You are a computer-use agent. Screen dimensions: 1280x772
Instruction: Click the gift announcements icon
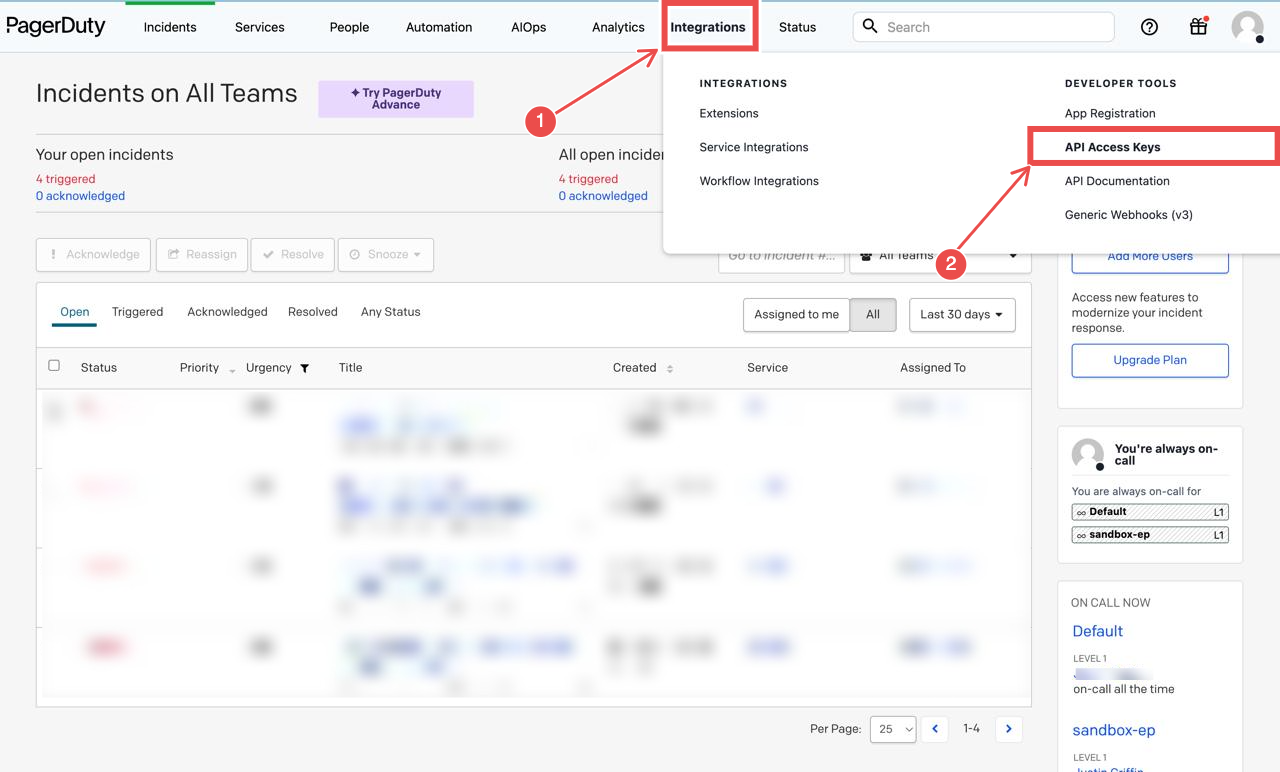pos(1197,27)
